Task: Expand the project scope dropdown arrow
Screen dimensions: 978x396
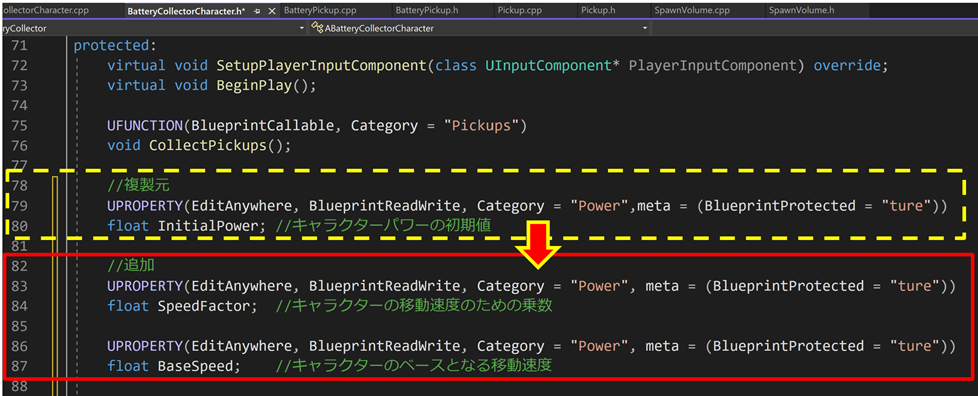Action: tap(302, 29)
